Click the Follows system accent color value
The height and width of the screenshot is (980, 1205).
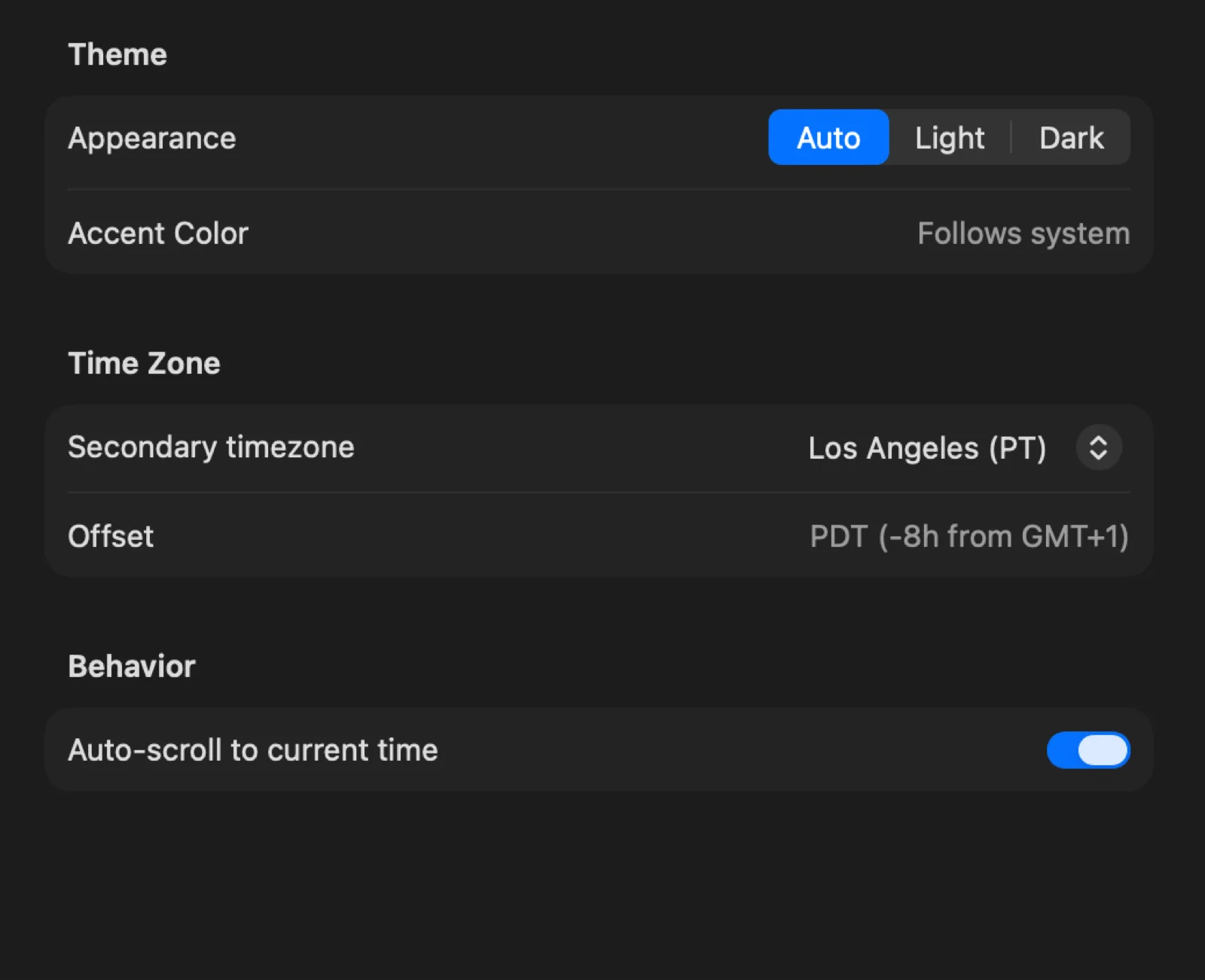click(1023, 234)
